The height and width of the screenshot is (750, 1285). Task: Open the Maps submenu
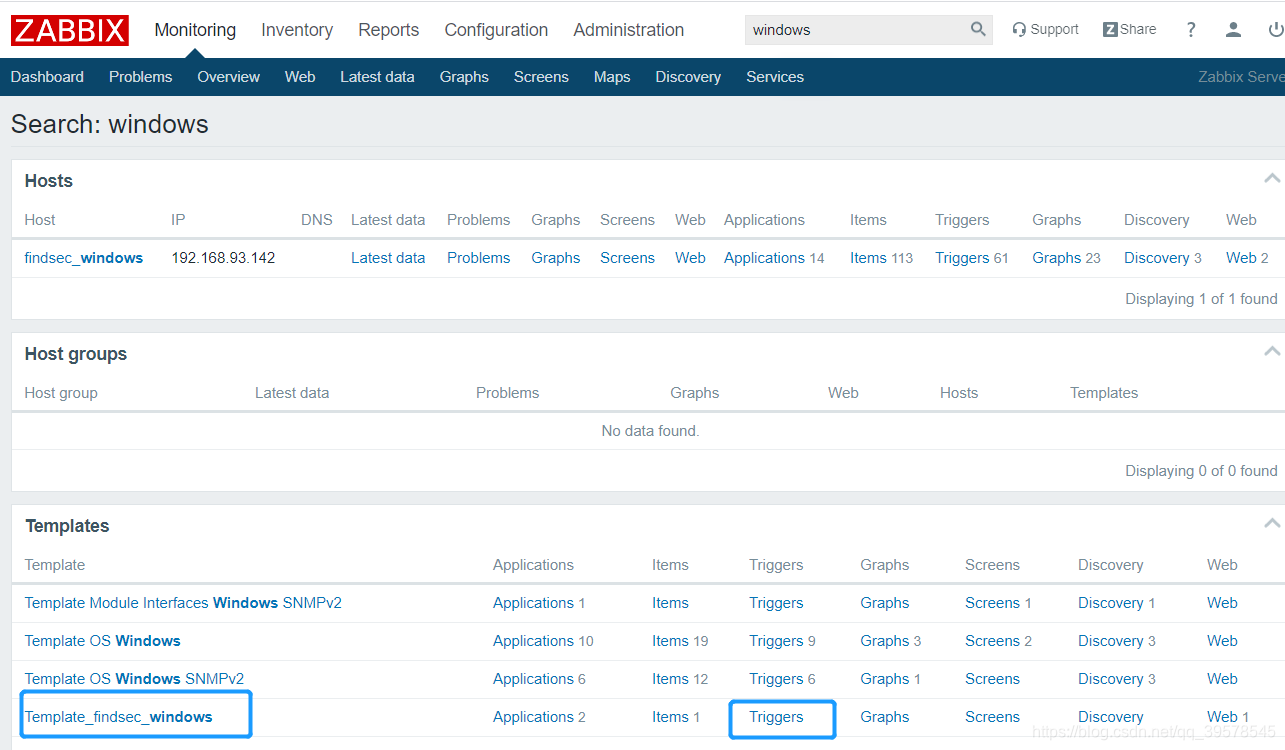coord(612,77)
